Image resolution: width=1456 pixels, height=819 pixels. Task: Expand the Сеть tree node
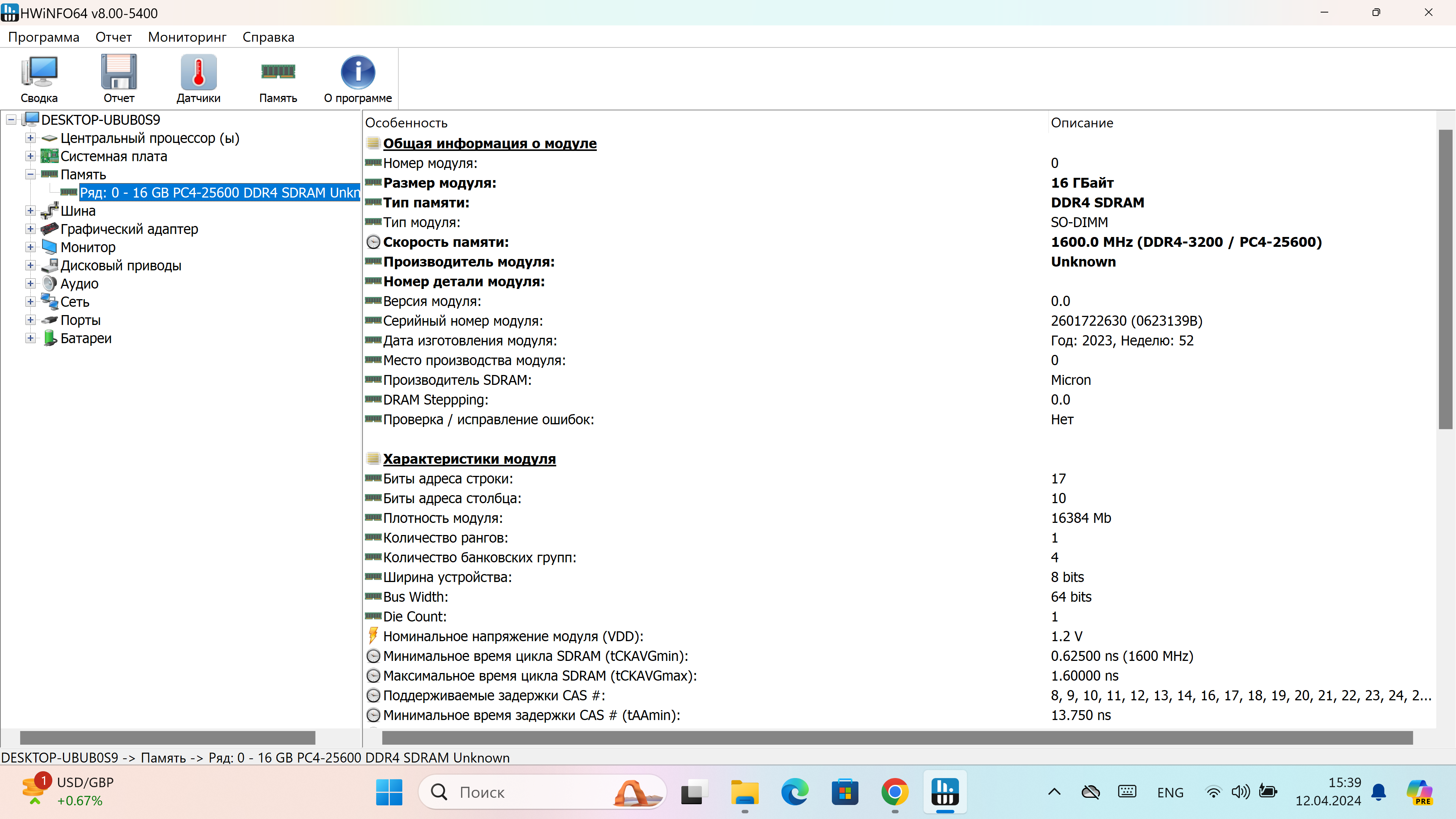click(x=30, y=302)
